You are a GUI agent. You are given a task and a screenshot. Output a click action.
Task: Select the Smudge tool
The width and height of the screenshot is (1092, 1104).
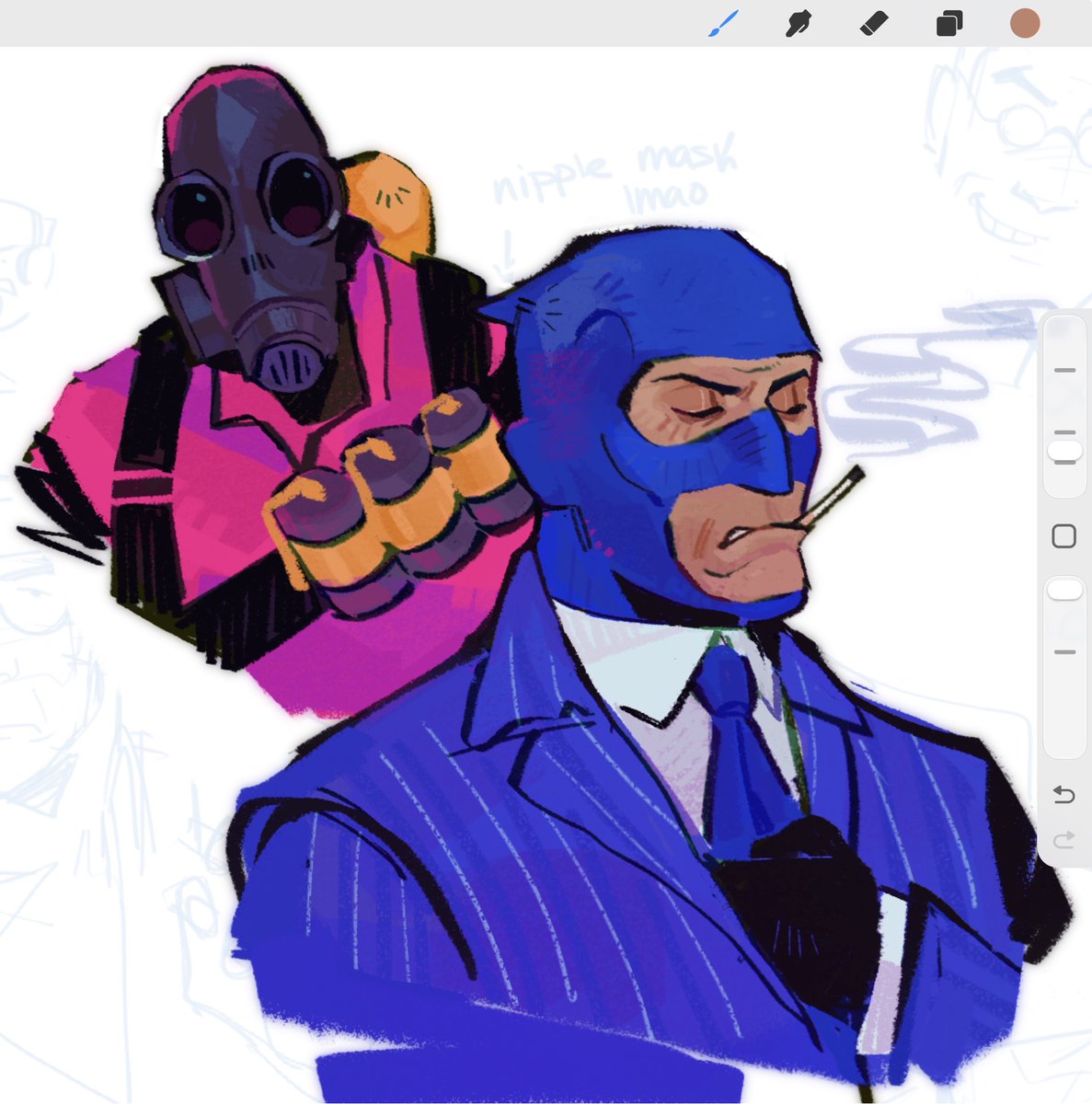pos(799,23)
